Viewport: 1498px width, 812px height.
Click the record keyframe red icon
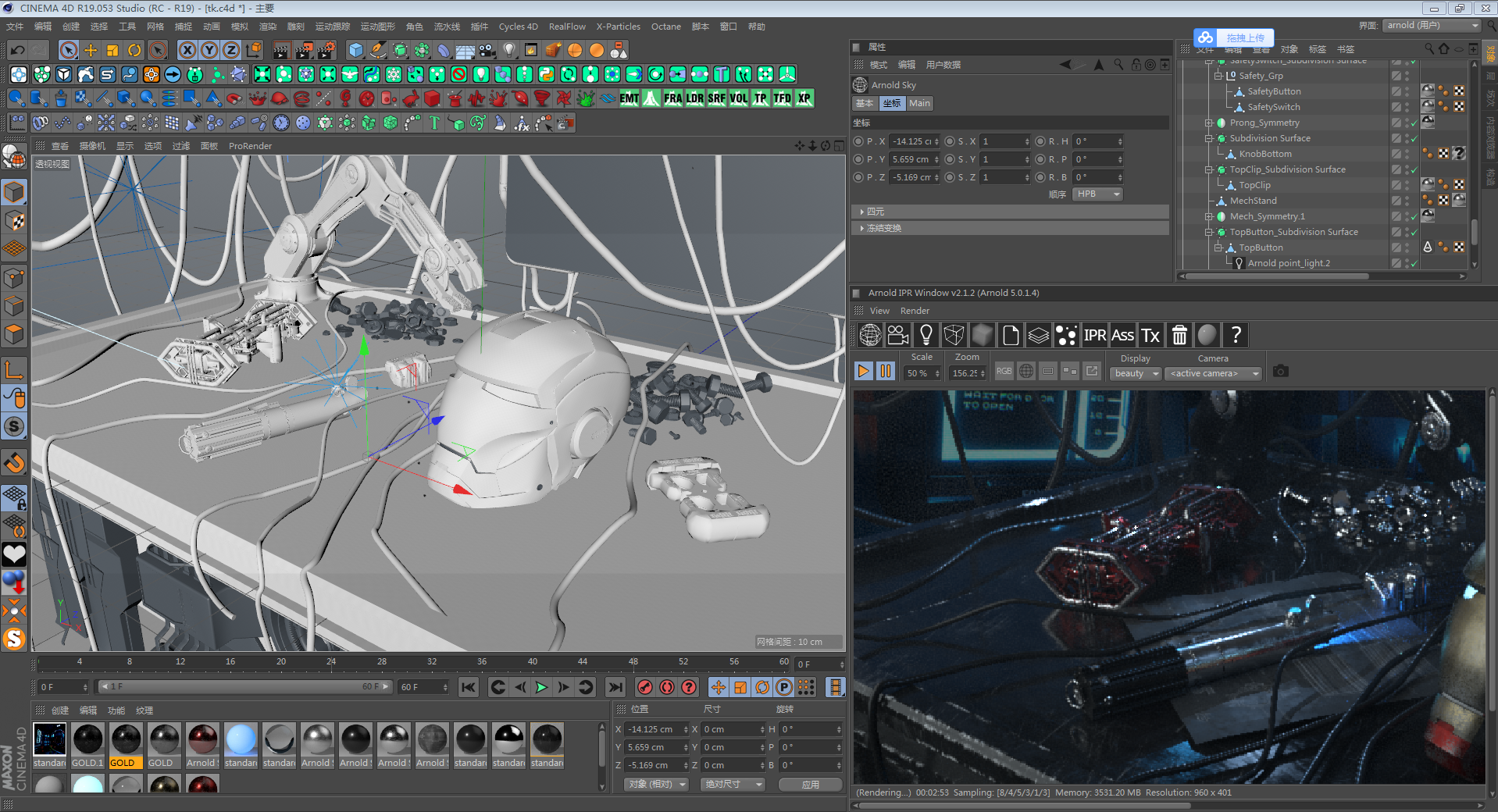645,687
